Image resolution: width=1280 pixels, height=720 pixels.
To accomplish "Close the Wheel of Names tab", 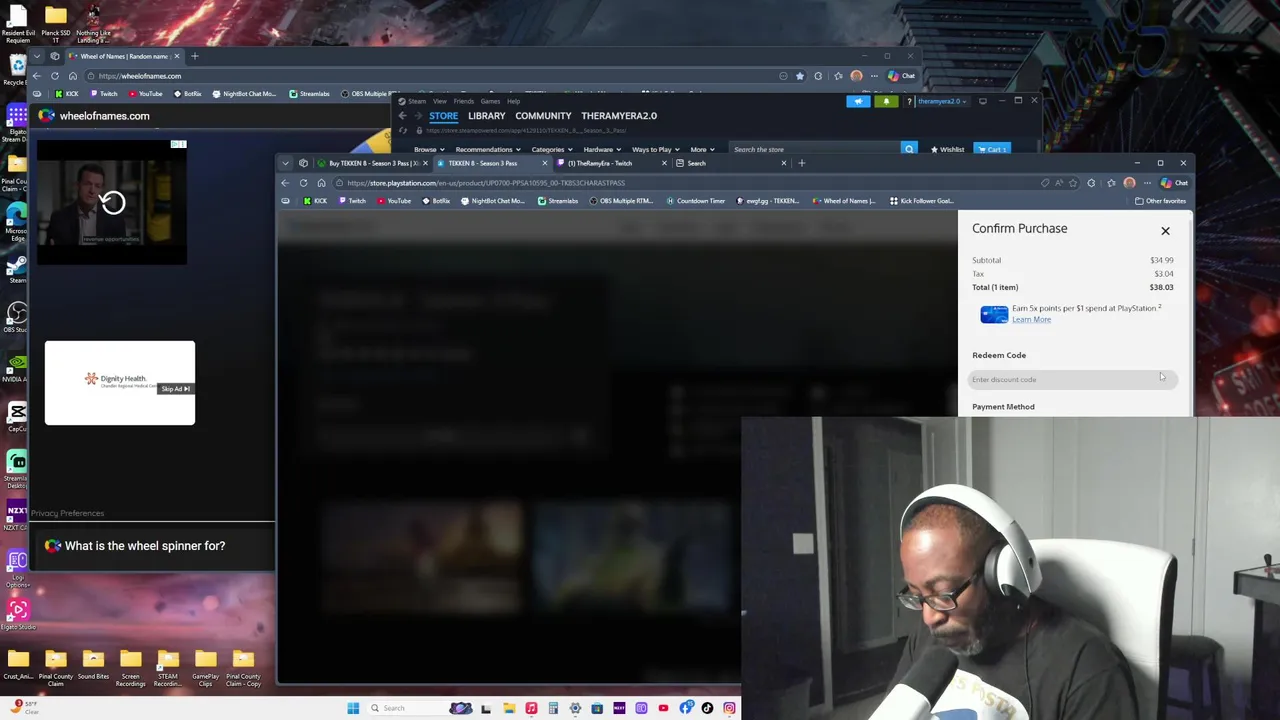I will (179, 56).
